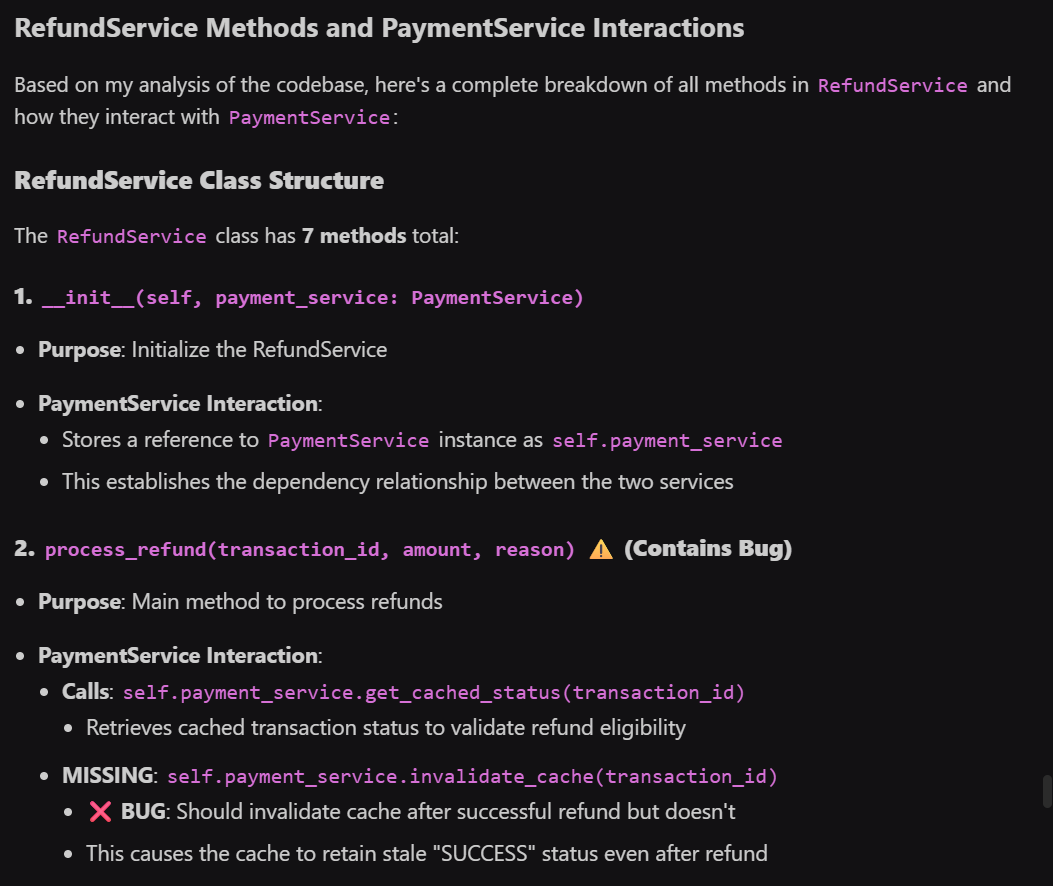The height and width of the screenshot is (886, 1053).
Task: Click the PaymentService Interaction bullet under process_refund
Action: [178, 655]
